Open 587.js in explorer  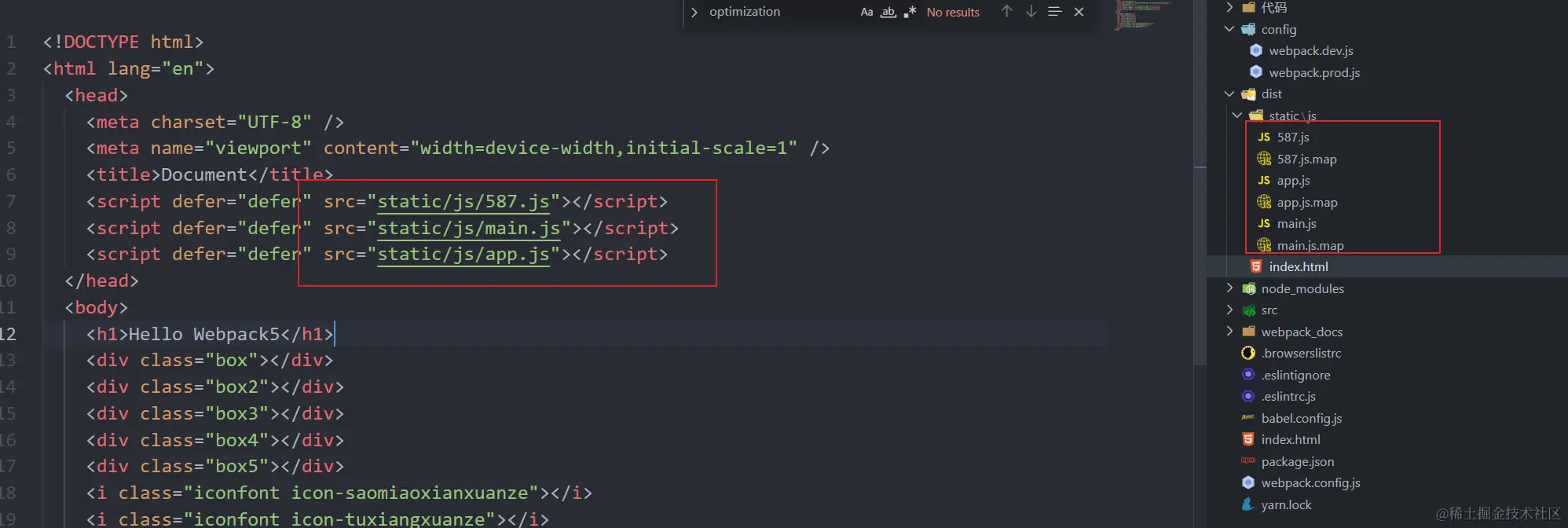pyautogui.click(x=1293, y=137)
